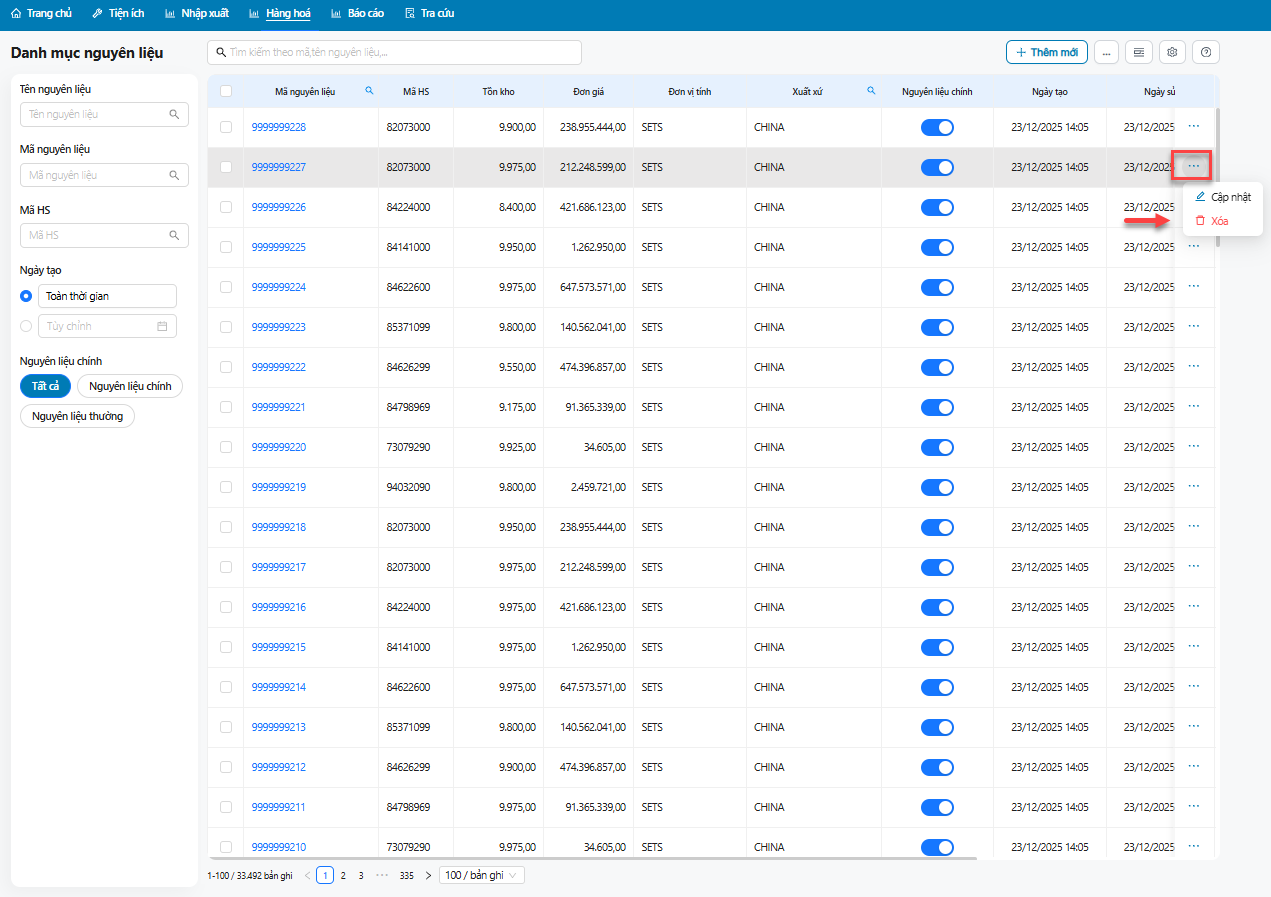Click the help question mark icon
The image size is (1271, 897).
[x=1206, y=52]
